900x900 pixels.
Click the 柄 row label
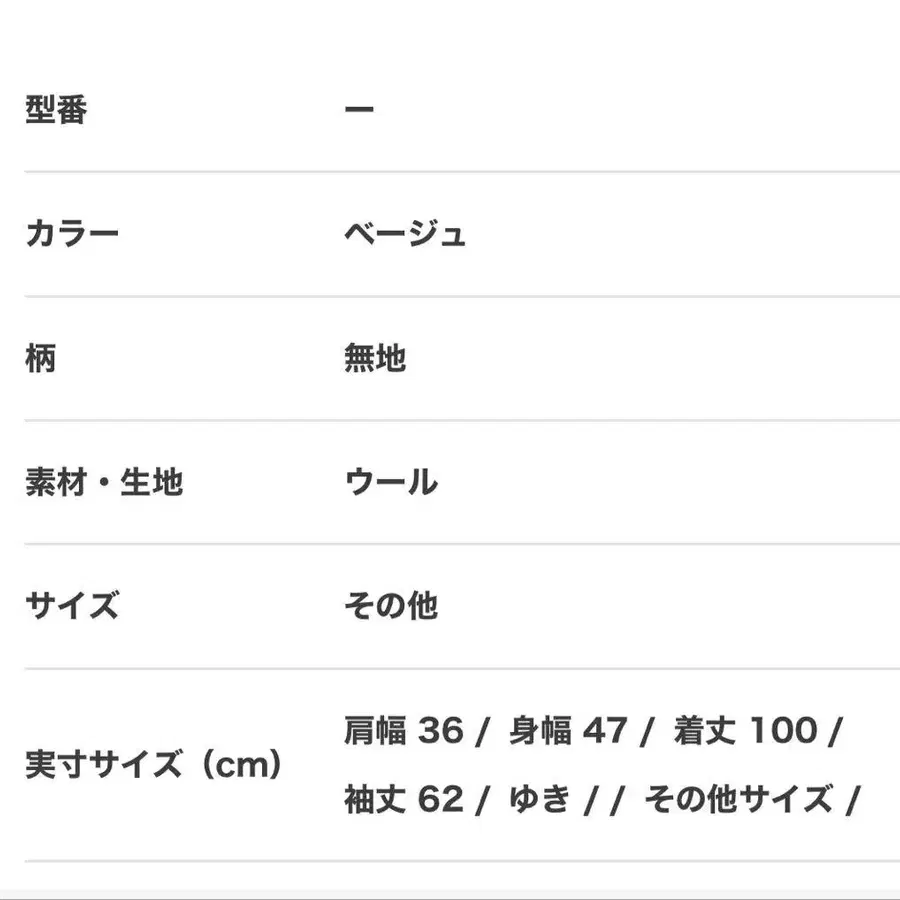[x=41, y=358]
